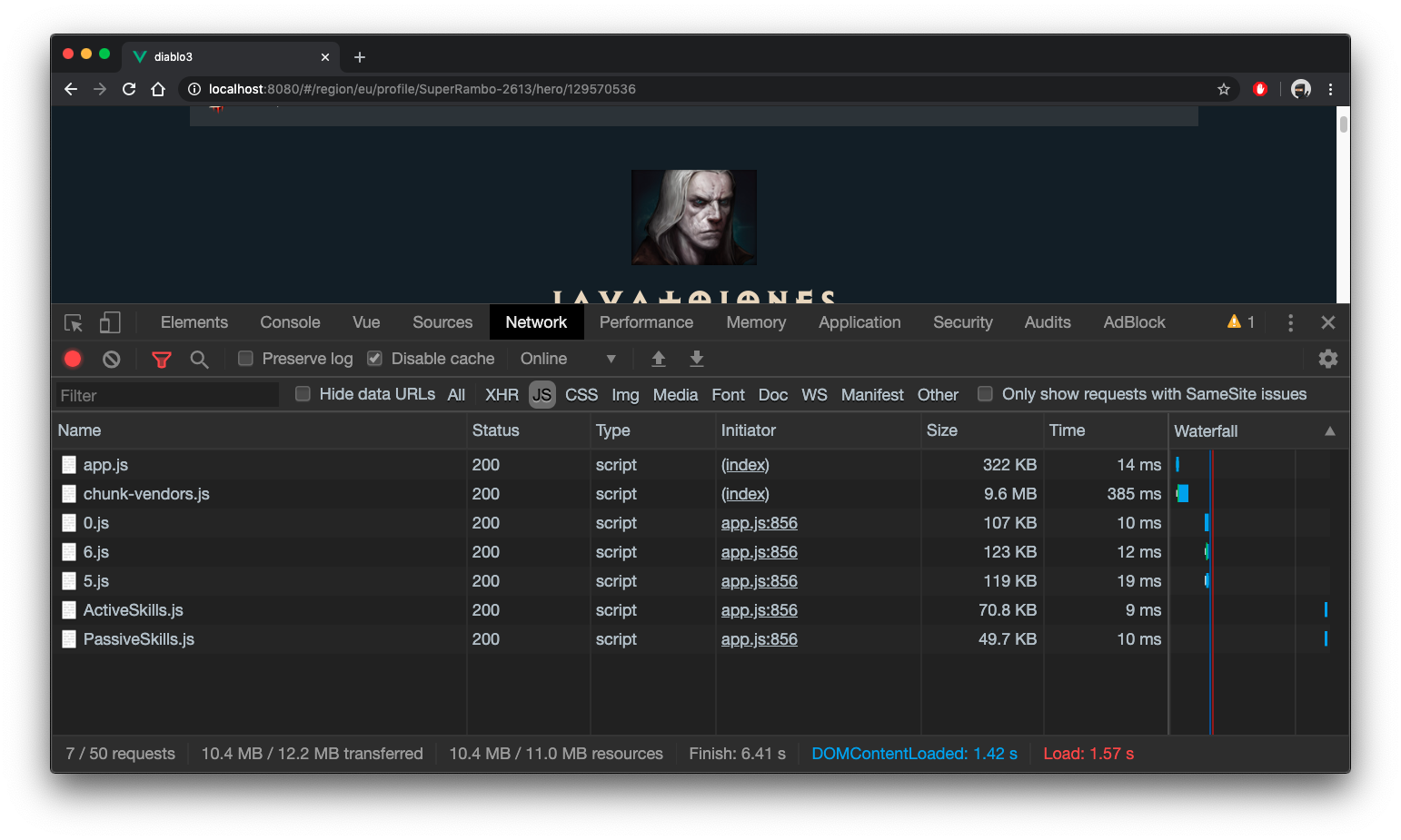Filter requests by XHR

(502, 395)
